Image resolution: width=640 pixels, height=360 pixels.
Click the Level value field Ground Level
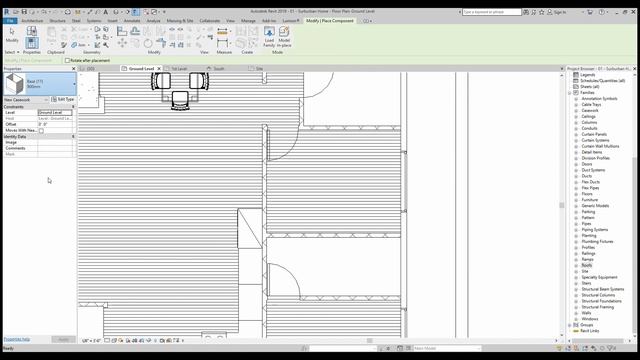coord(55,113)
